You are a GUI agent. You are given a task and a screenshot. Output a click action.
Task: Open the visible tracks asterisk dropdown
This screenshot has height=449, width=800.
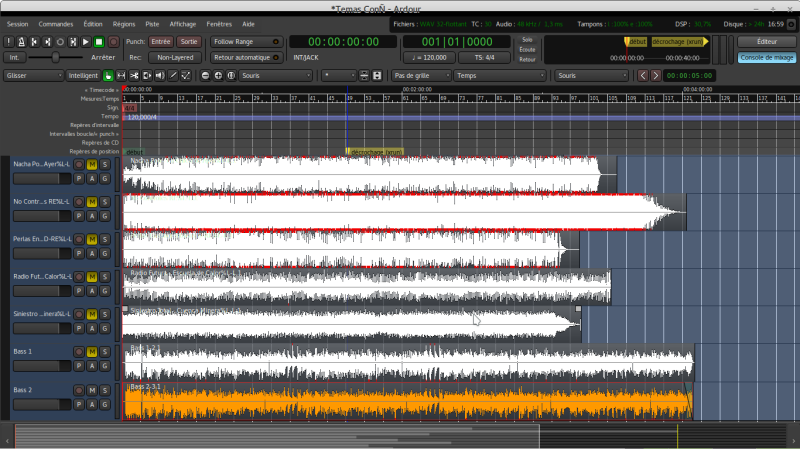coord(339,76)
